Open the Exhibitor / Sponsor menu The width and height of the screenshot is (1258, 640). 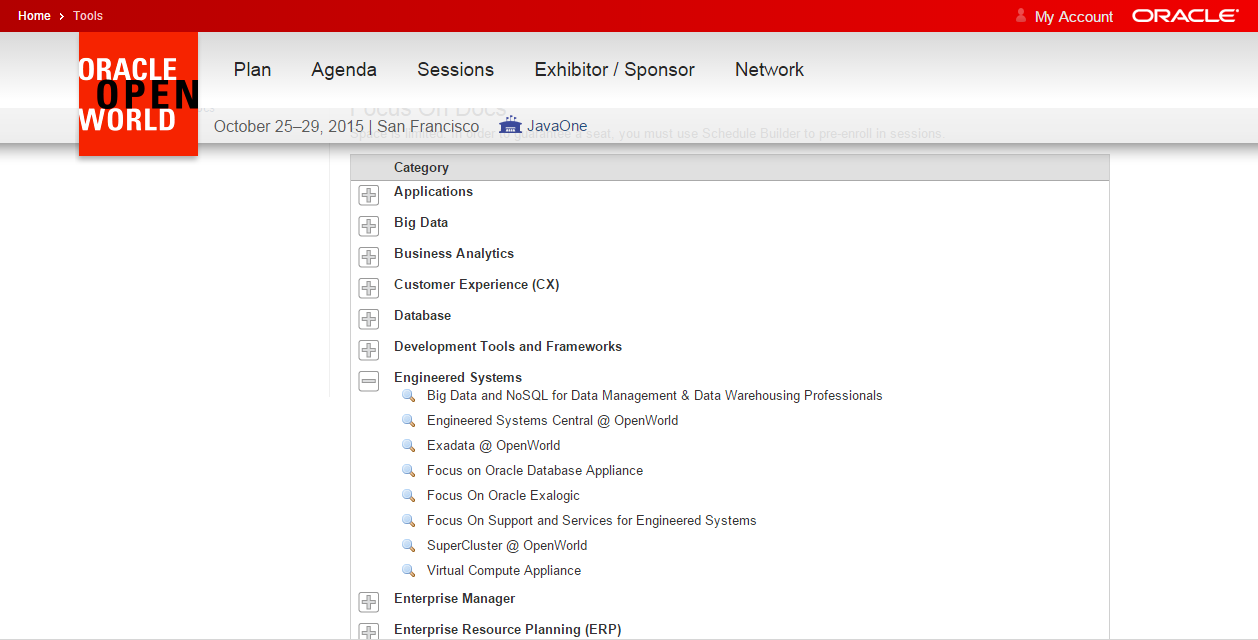615,69
